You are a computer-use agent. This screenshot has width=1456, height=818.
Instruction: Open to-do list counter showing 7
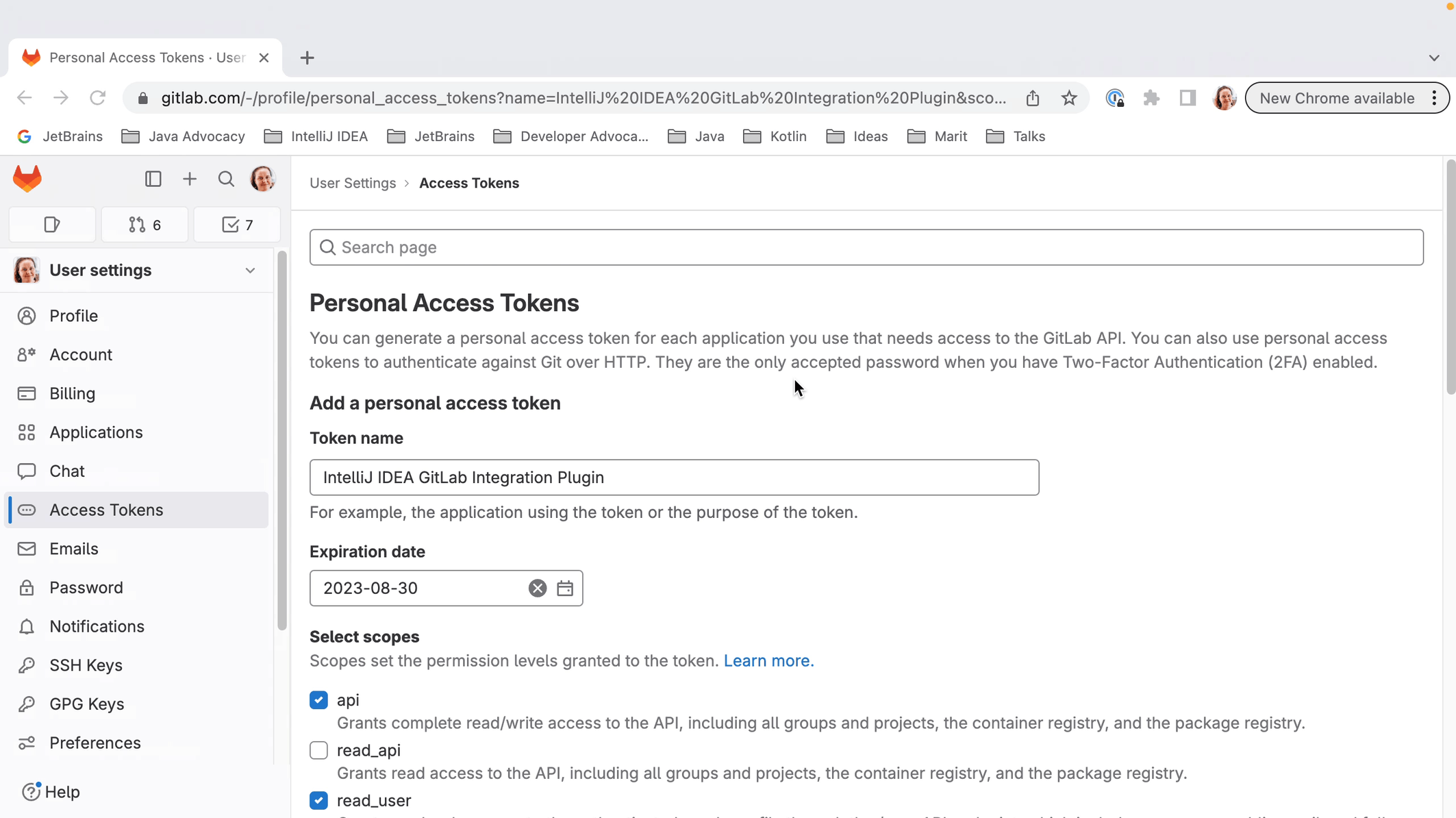[237, 225]
